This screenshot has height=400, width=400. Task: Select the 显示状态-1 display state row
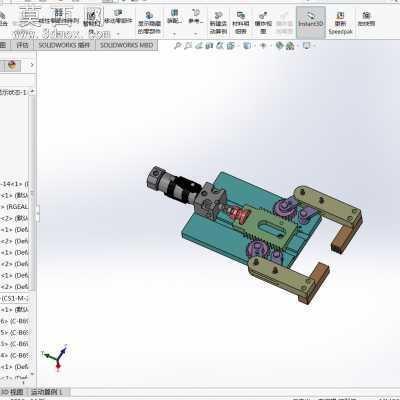tap(13, 92)
